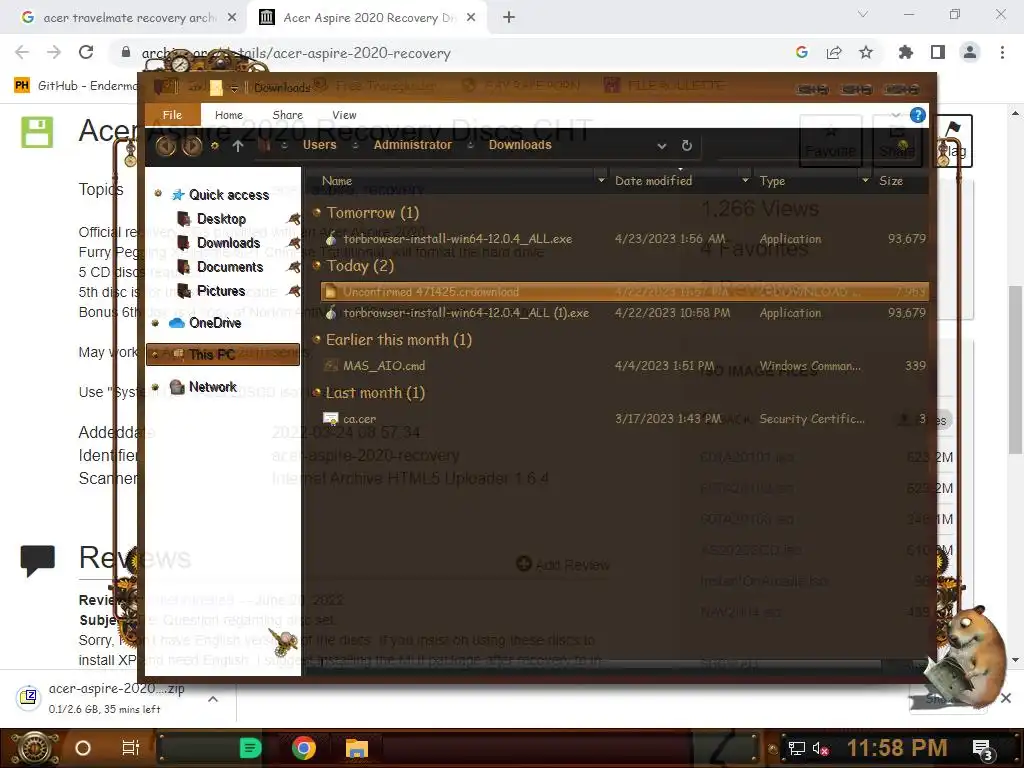Open Cortana circle on the taskbar
This screenshot has width=1024, height=768.
coord(83,748)
